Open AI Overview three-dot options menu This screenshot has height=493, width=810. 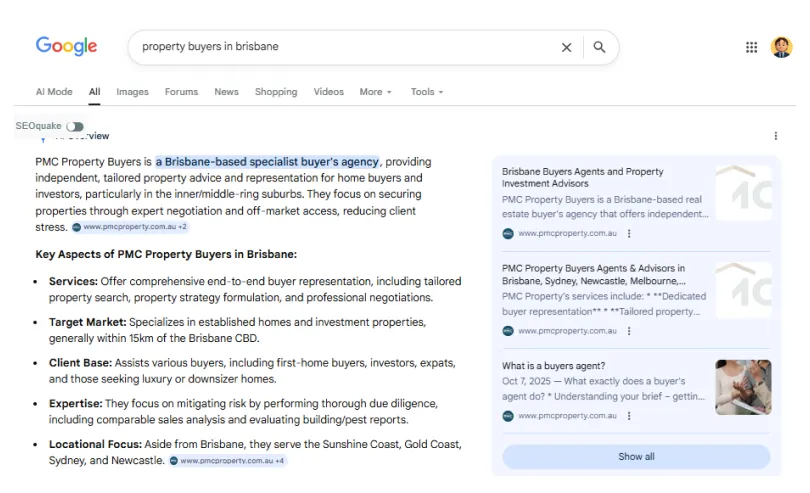tap(775, 136)
